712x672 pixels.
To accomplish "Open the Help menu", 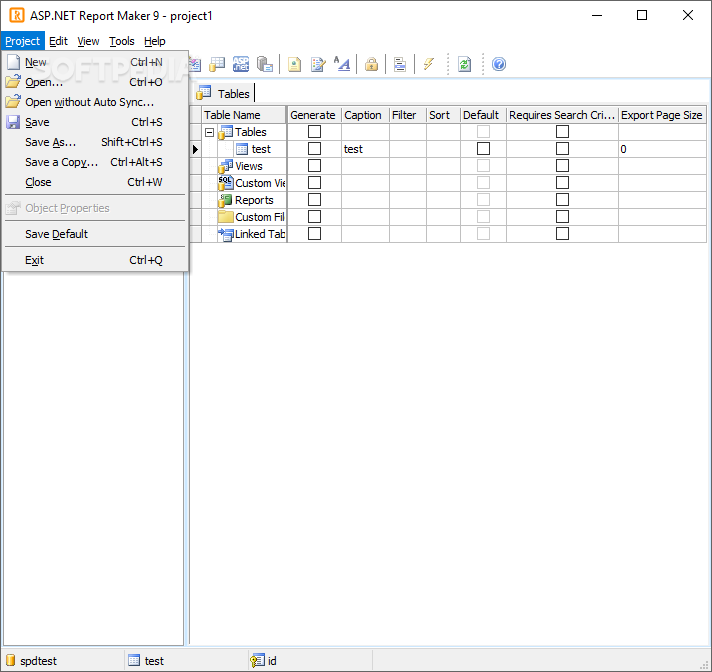I will pyautogui.click(x=155, y=41).
